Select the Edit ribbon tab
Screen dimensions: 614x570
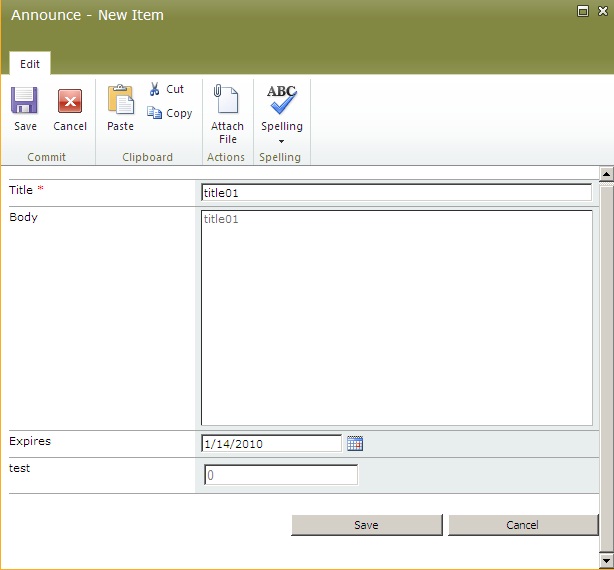(30, 64)
